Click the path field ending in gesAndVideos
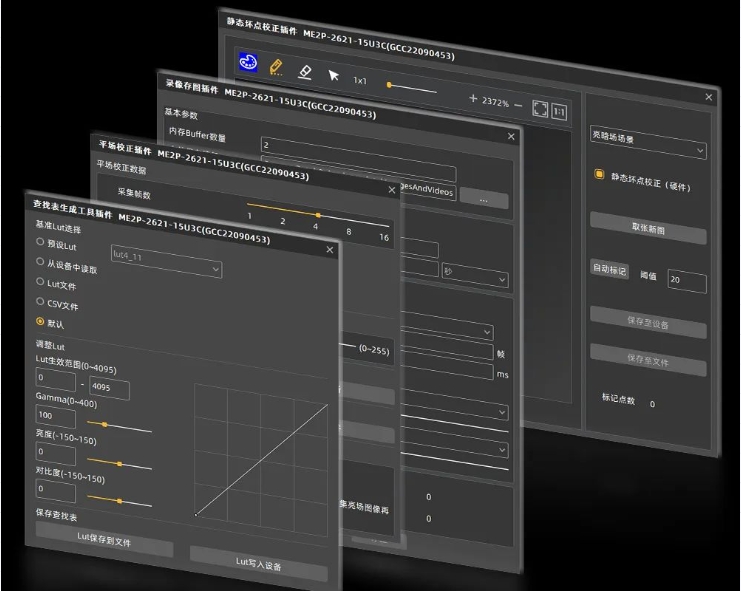Viewport: 741px width, 591px height. coord(428,190)
